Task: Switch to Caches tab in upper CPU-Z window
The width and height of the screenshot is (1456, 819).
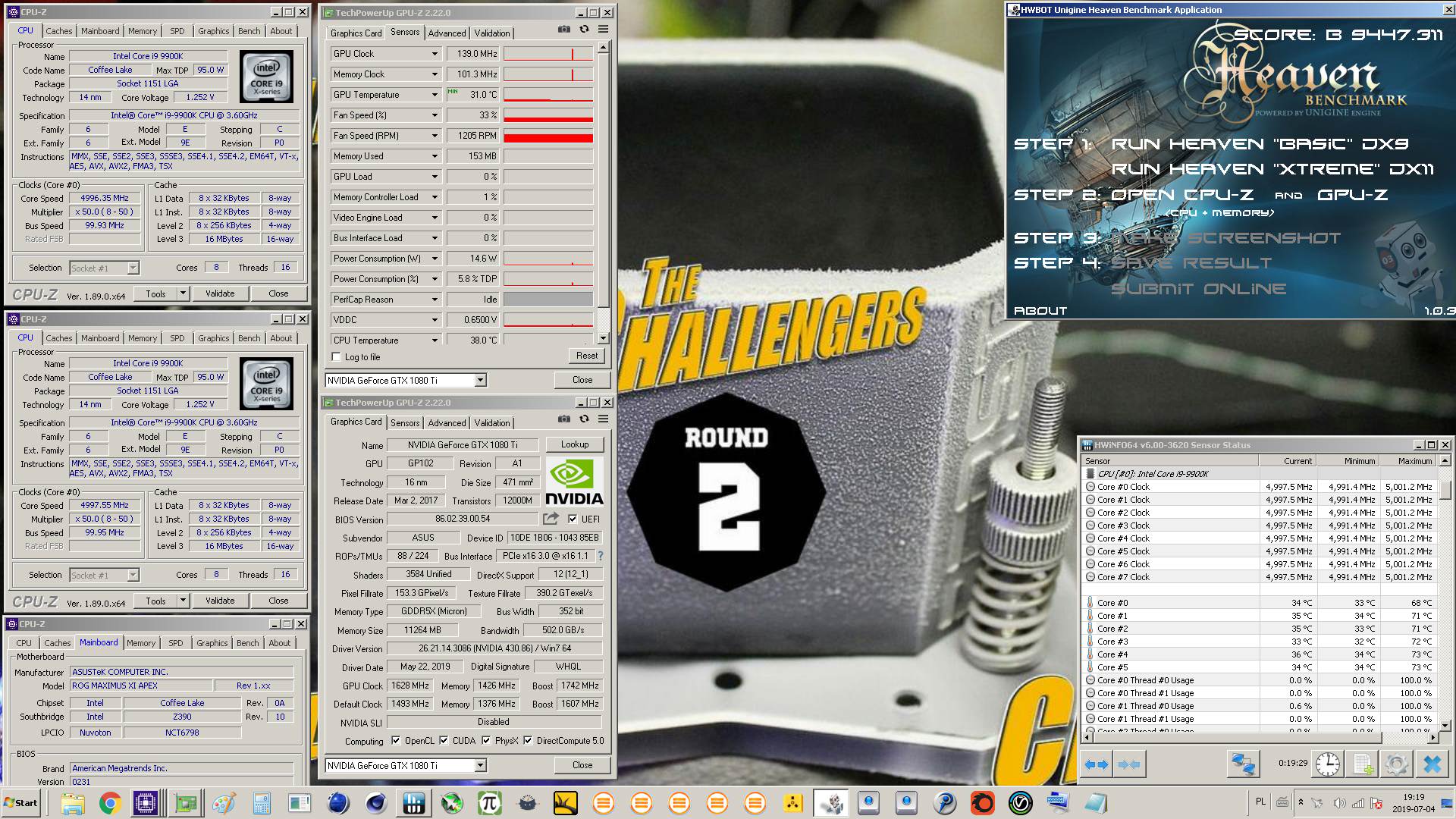Action: (x=58, y=31)
